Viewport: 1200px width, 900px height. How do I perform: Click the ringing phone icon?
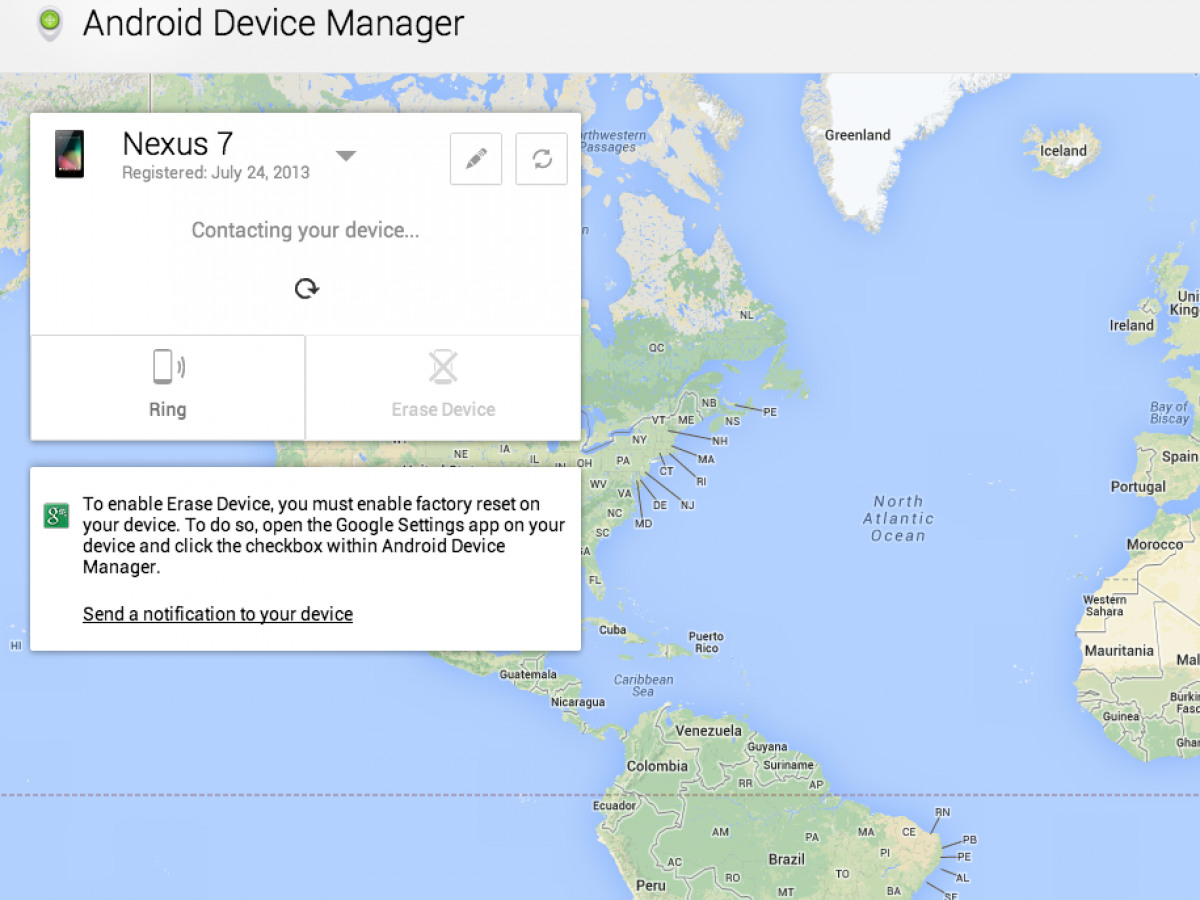point(168,367)
